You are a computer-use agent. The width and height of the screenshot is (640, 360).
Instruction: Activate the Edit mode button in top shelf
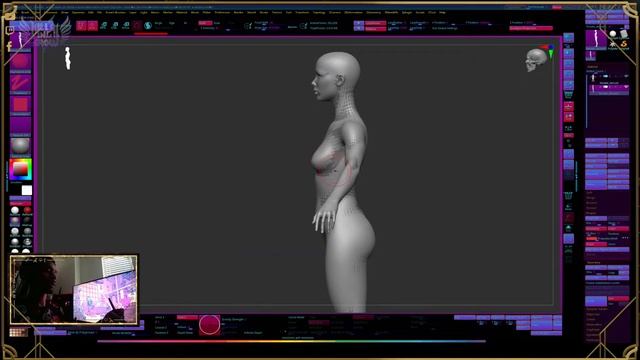[x=82, y=26]
